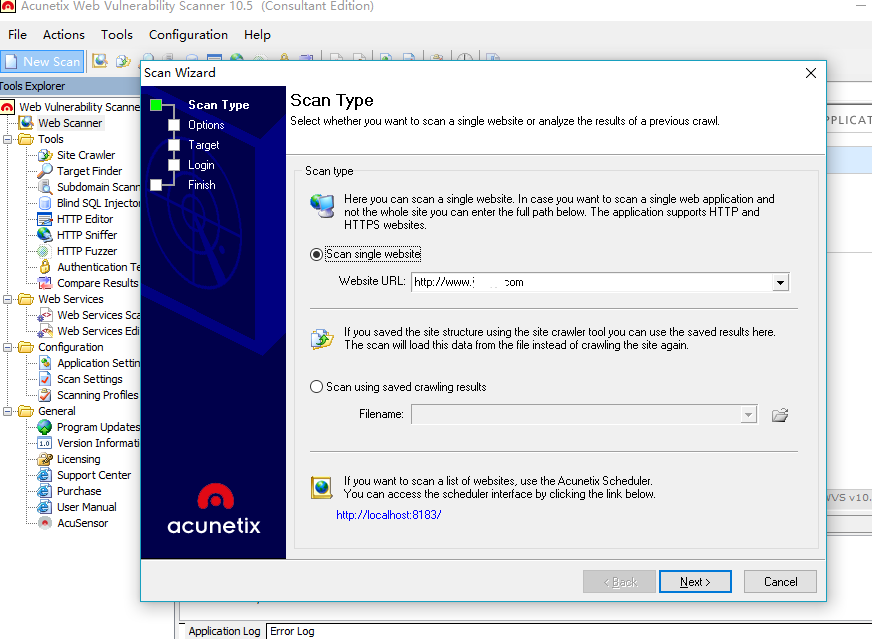This screenshot has width=872, height=639.
Task: Switch to the Error Log tab
Action: click(293, 631)
